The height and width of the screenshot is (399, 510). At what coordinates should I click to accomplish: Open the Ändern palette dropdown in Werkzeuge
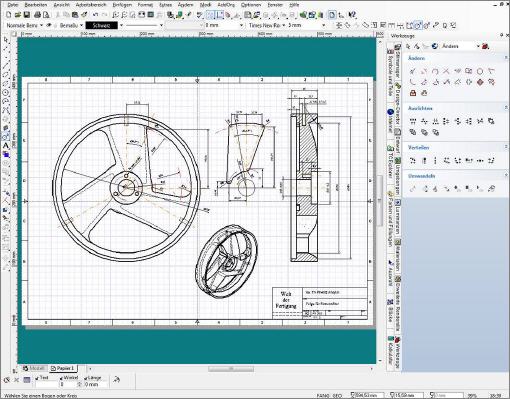point(478,46)
